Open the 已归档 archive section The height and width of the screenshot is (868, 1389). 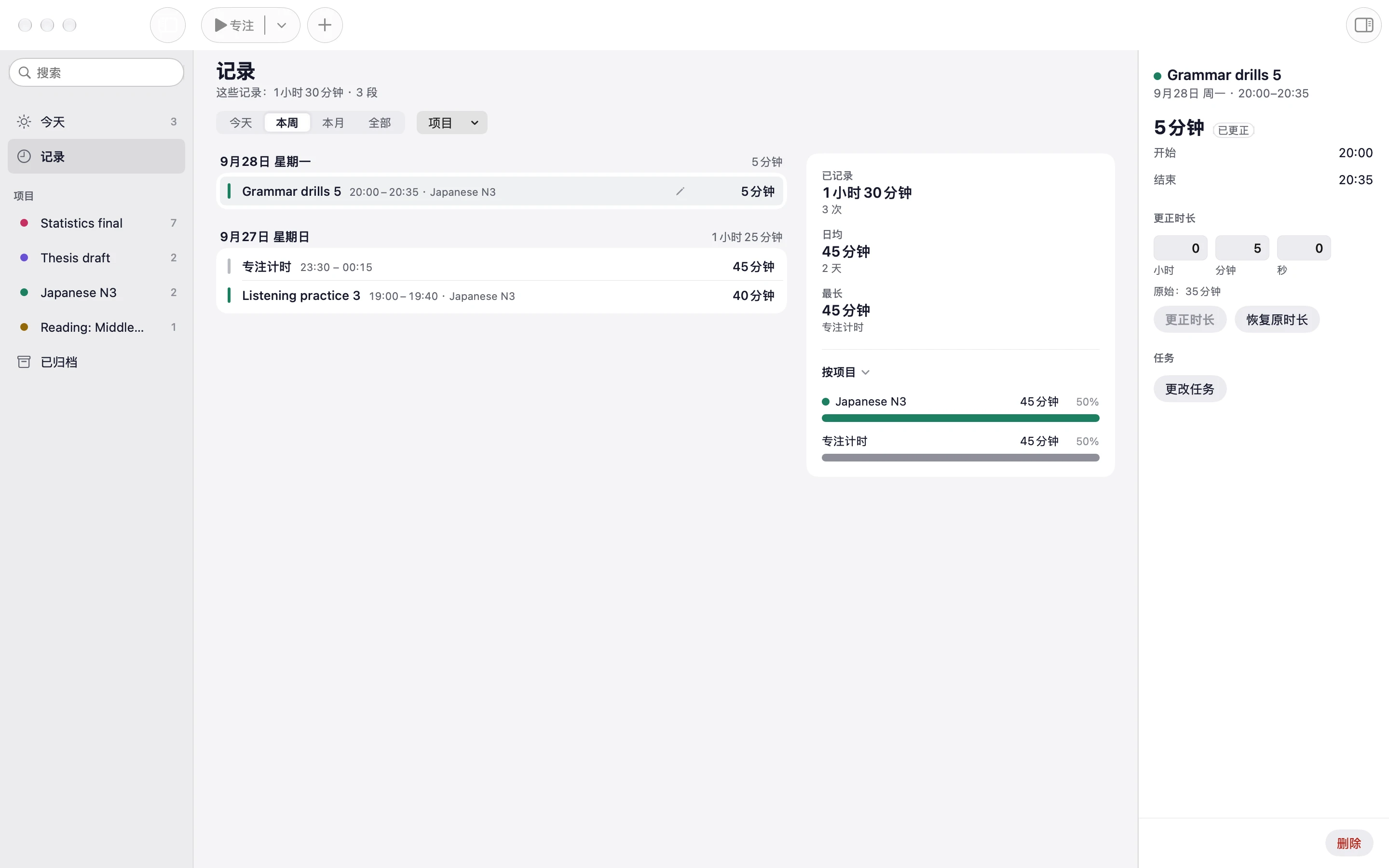(96, 362)
